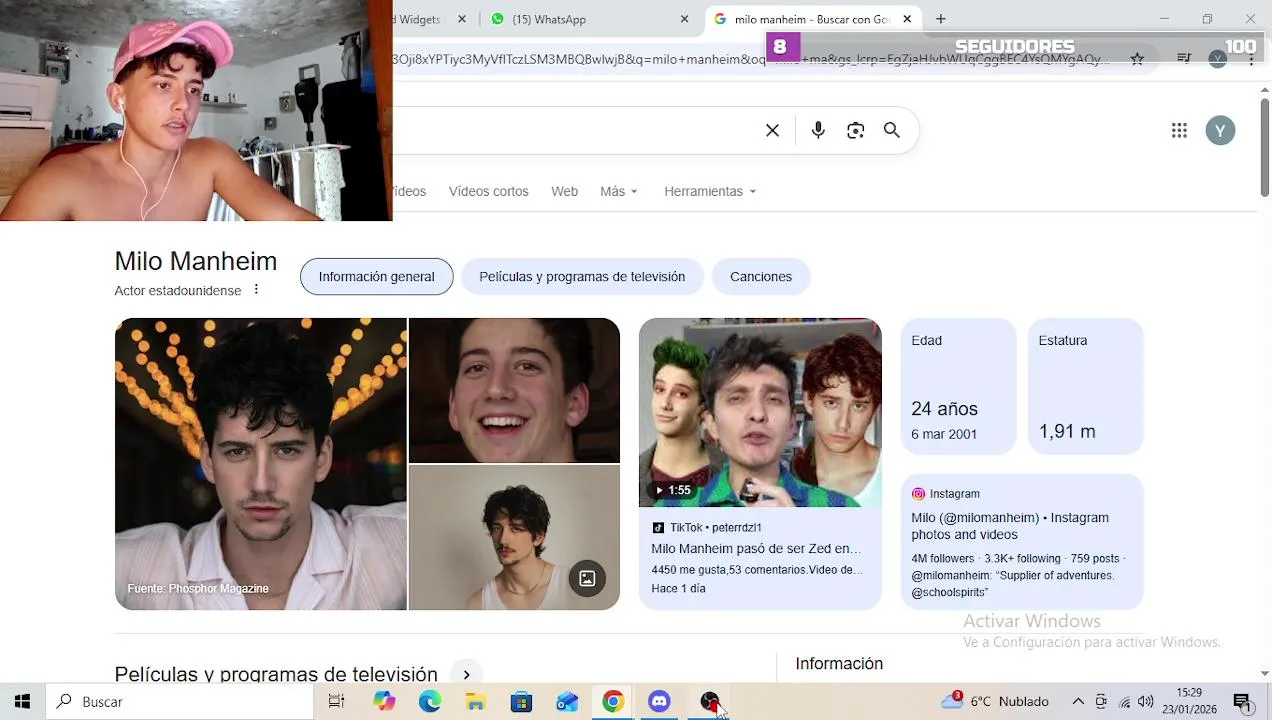Open File Explorer from the taskbar

(x=476, y=702)
